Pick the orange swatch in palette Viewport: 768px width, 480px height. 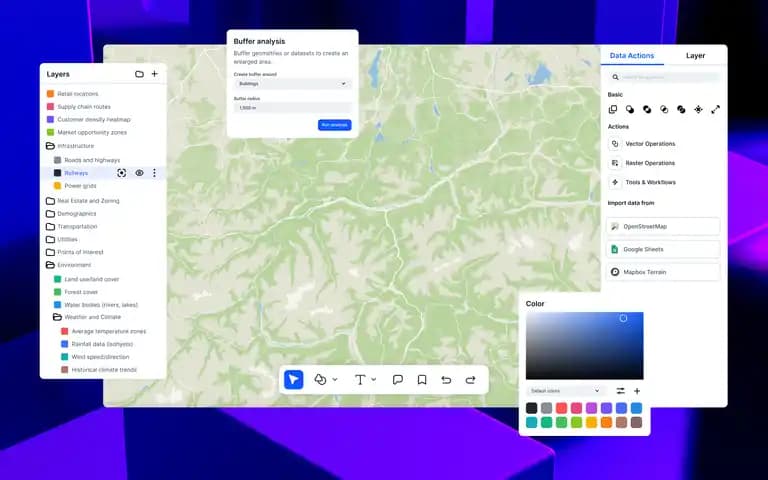[x=606, y=422]
